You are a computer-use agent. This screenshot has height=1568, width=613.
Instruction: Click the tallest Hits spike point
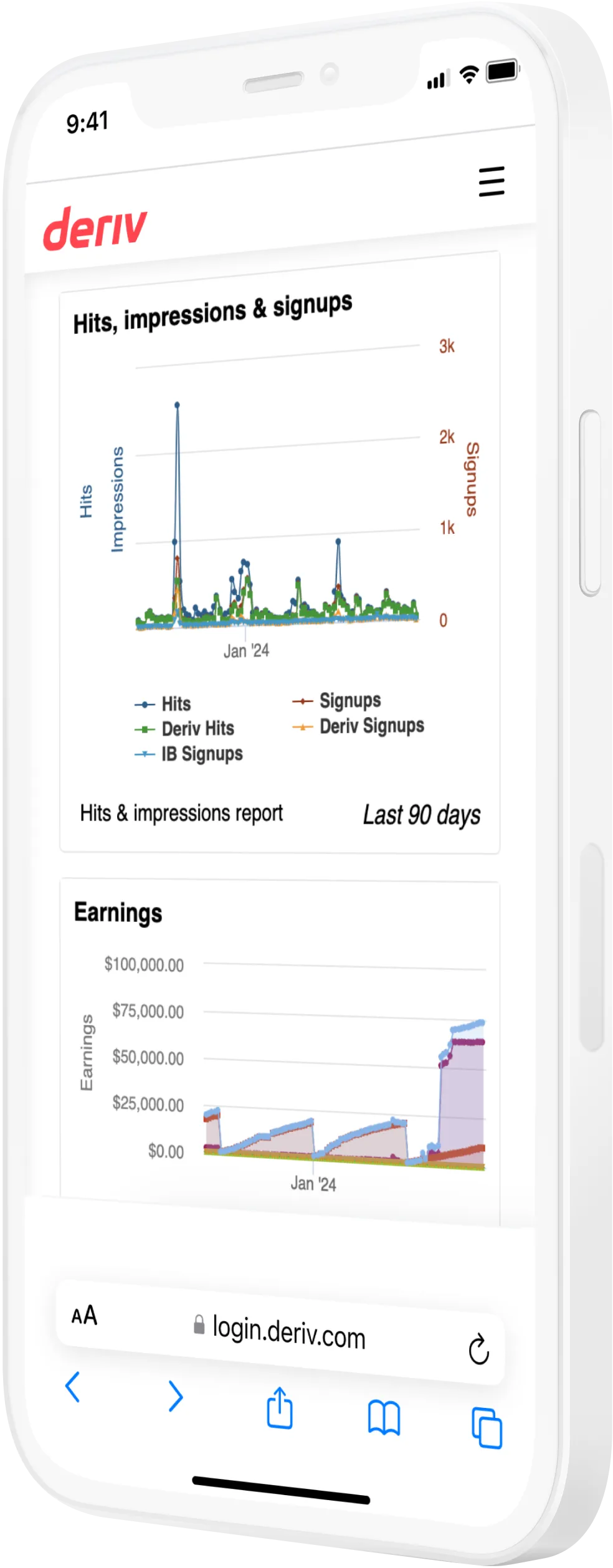click(x=178, y=405)
